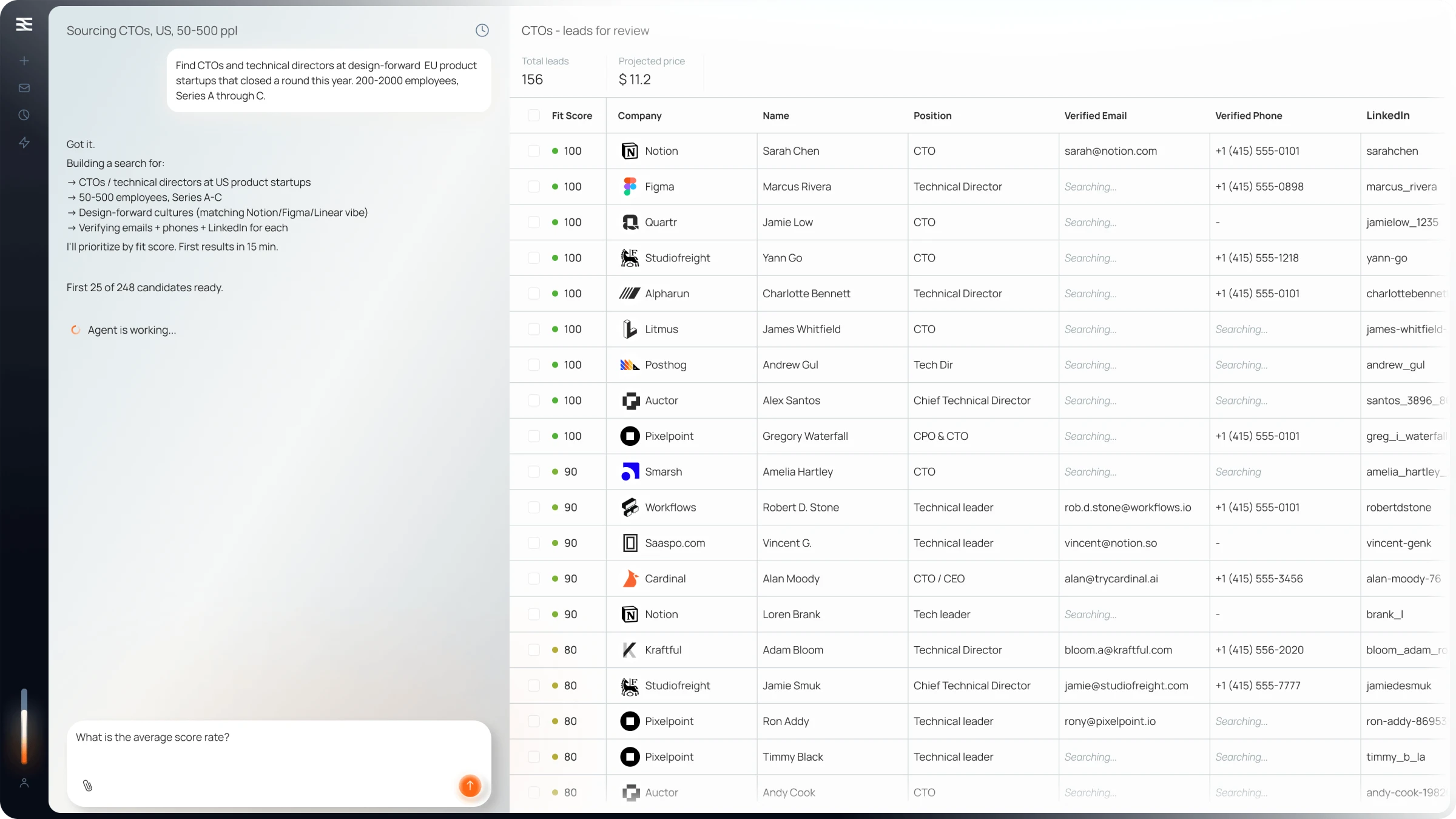The width and height of the screenshot is (1456, 819).
Task: Click the orange vertical slider in sidebar
Action: [24, 727]
